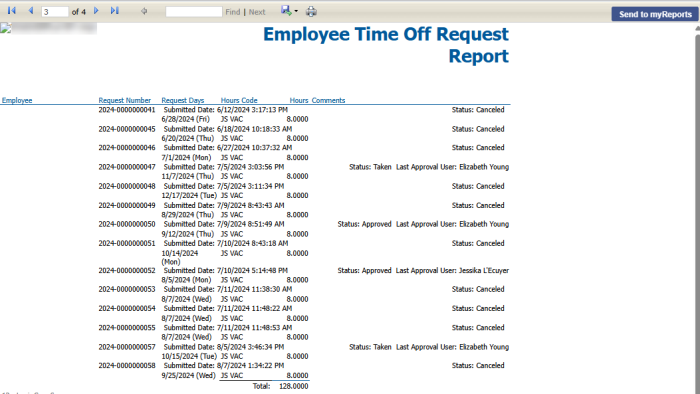The height and width of the screenshot is (394, 700).
Task: Jump to the last report page
Action: click(x=115, y=10)
